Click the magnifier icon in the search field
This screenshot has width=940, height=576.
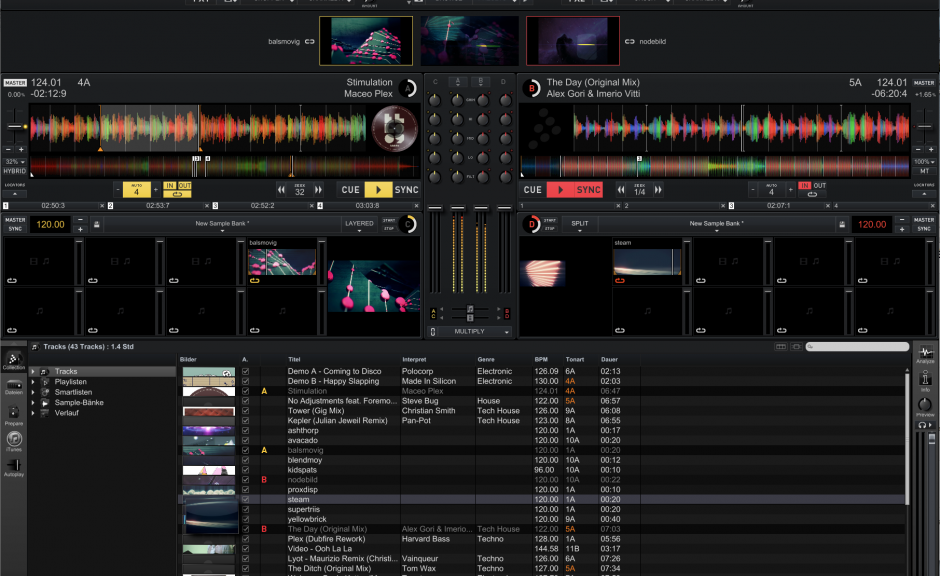(810, 347)
